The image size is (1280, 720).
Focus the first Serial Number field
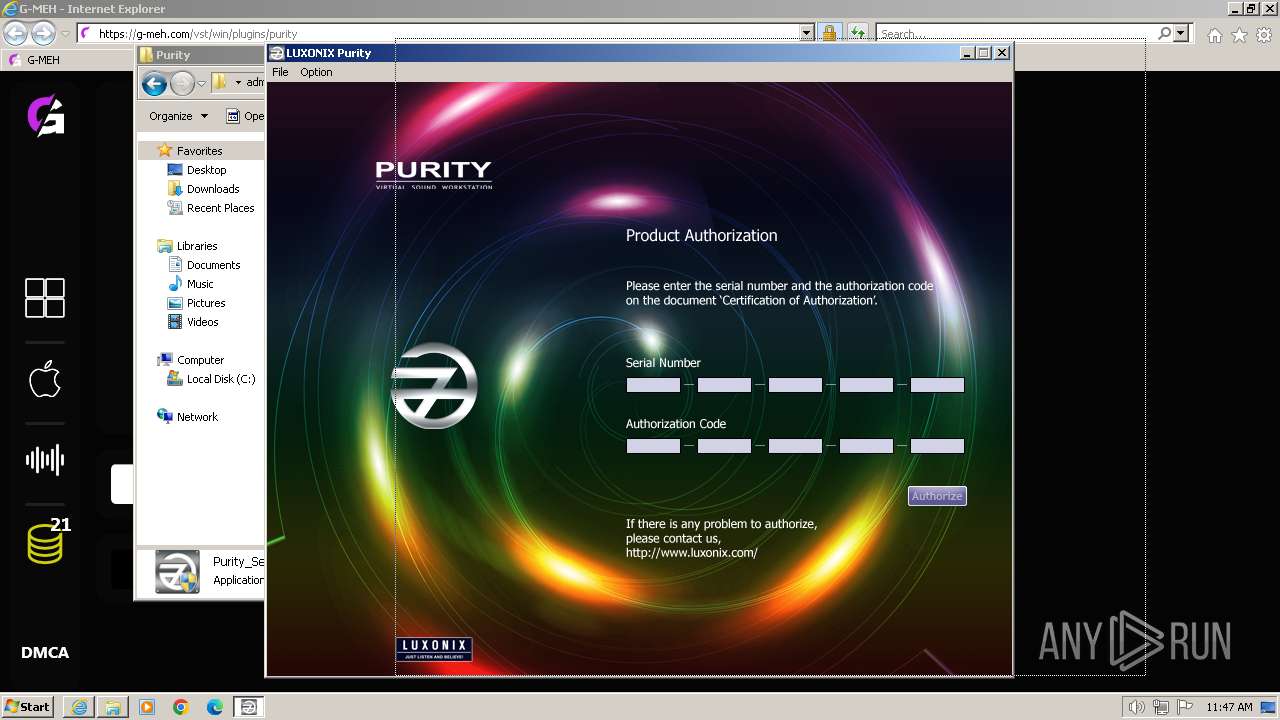point(653,385)
